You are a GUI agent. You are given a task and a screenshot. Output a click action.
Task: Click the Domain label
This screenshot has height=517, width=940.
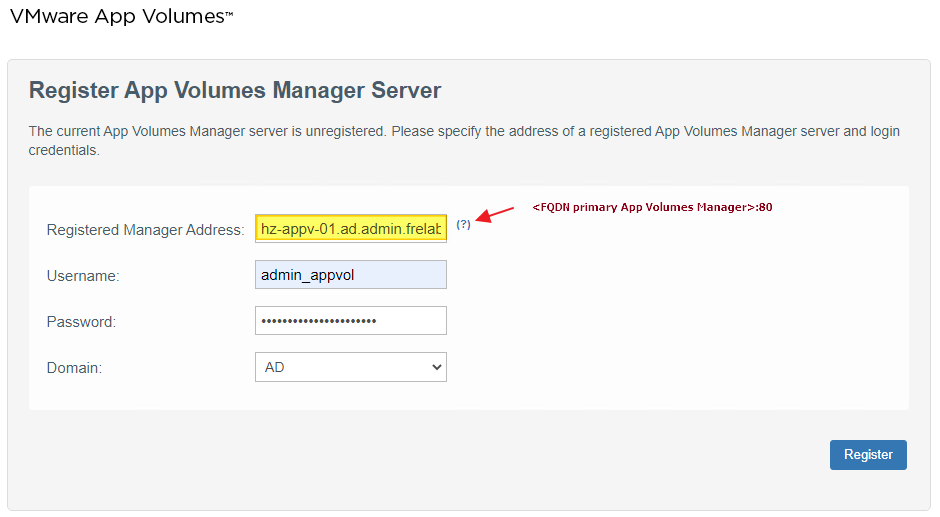[74, 368]
